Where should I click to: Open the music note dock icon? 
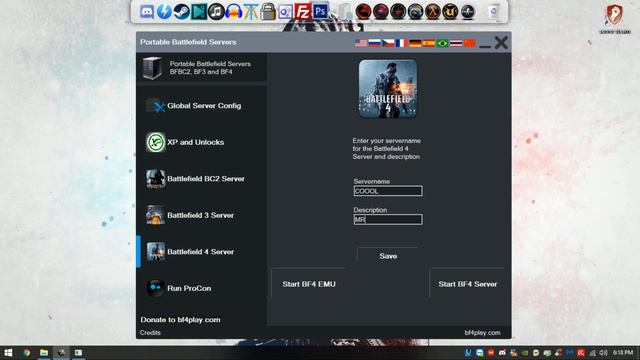(216, 11)
